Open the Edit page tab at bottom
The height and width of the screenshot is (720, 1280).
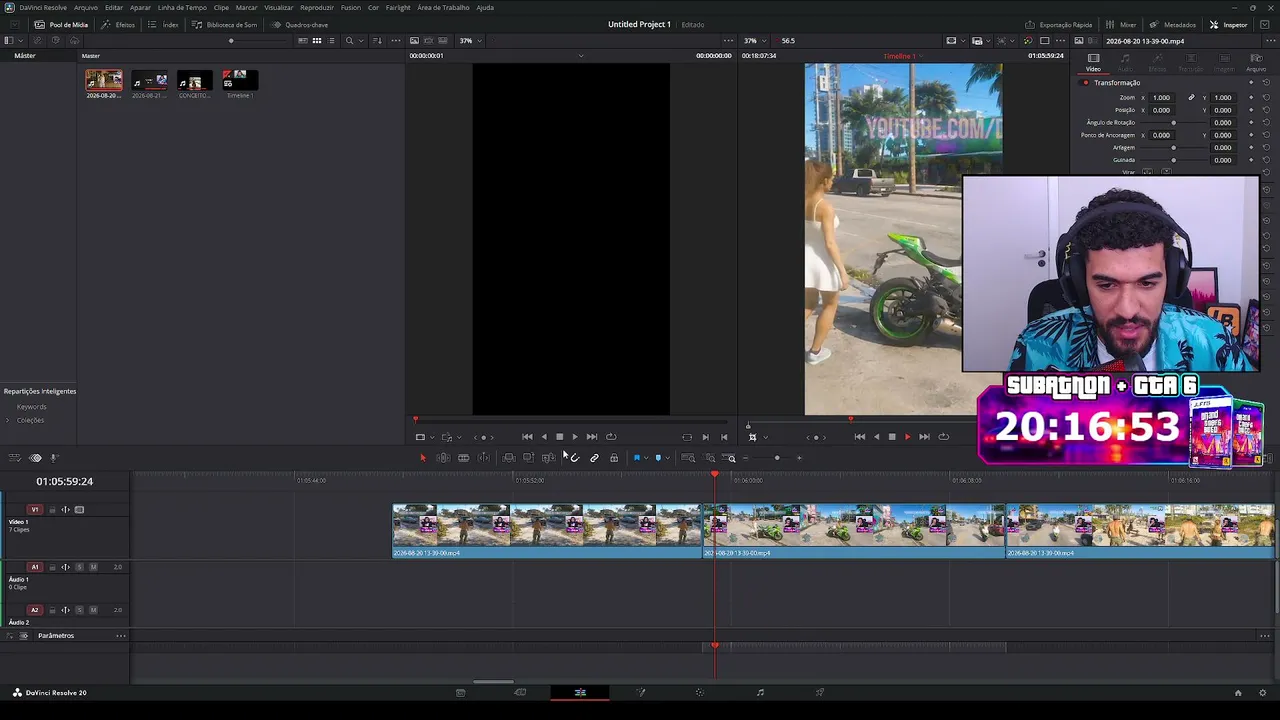580,692
